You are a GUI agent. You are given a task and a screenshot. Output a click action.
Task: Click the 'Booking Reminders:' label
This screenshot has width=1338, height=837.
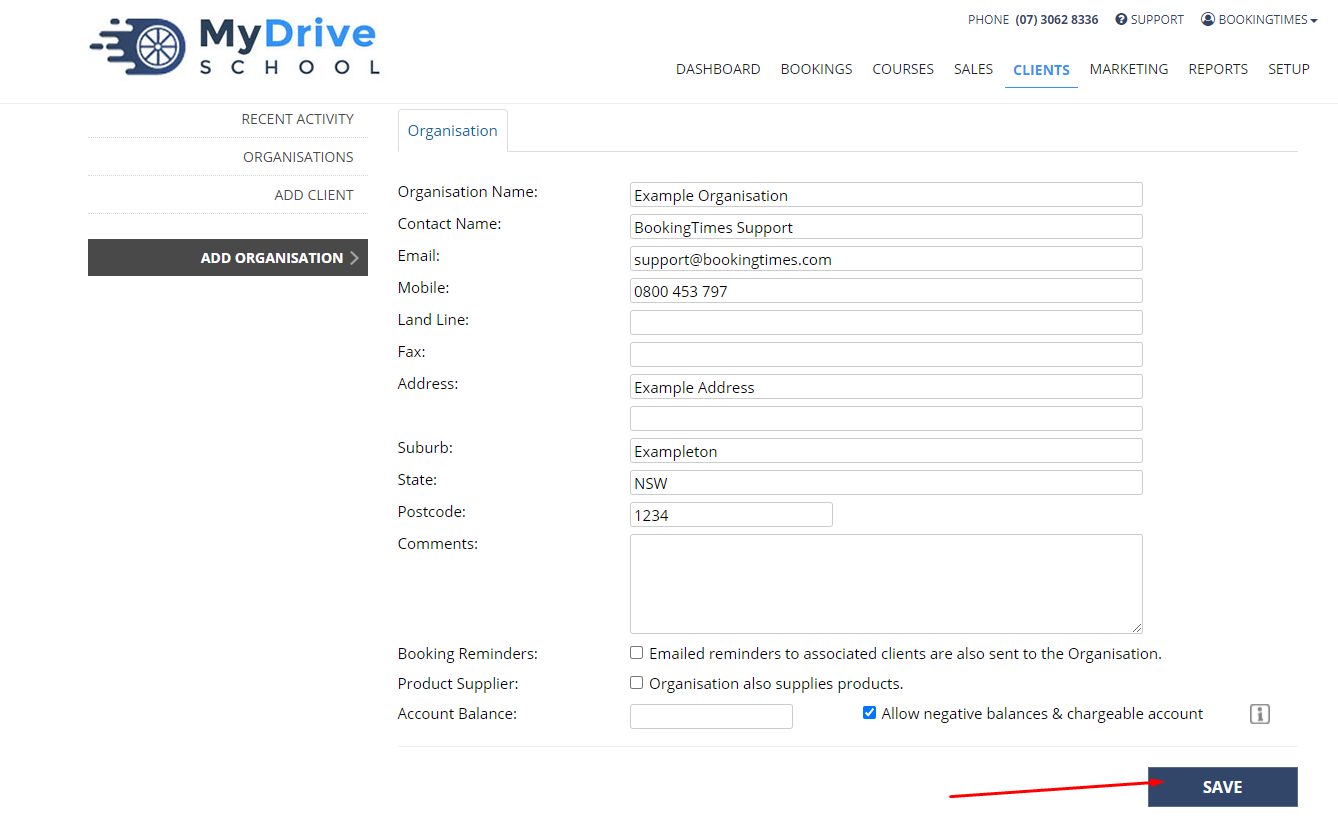(468, 653)
